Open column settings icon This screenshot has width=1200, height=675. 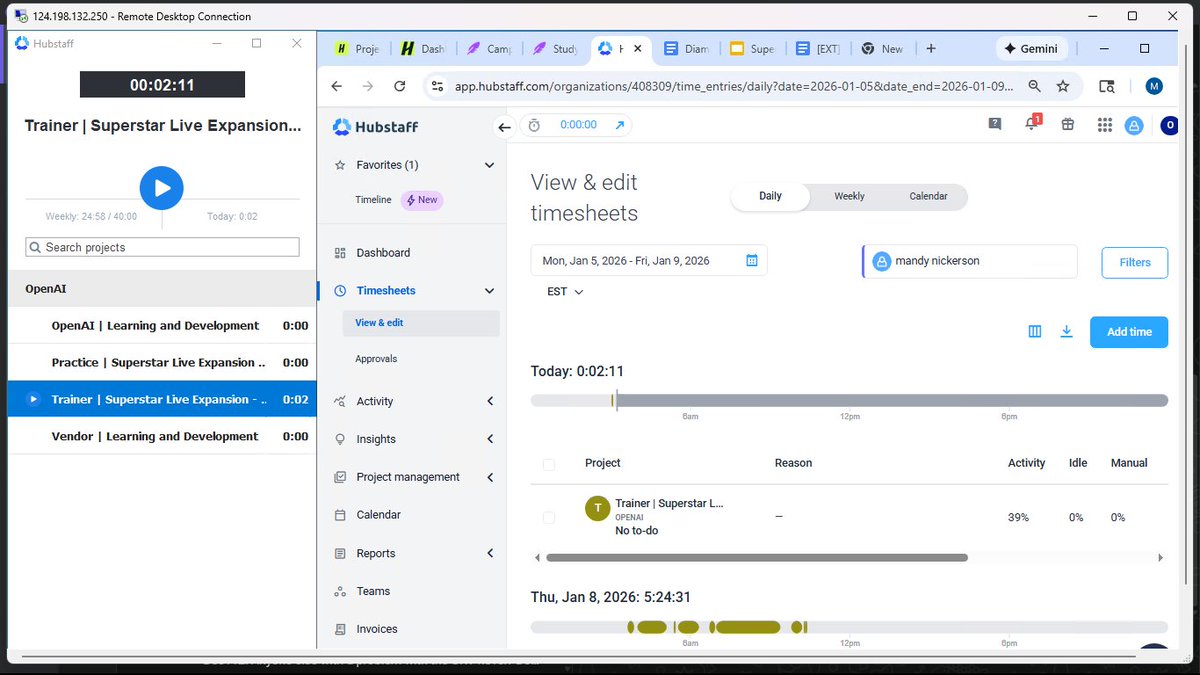(x=1035, y=331)
